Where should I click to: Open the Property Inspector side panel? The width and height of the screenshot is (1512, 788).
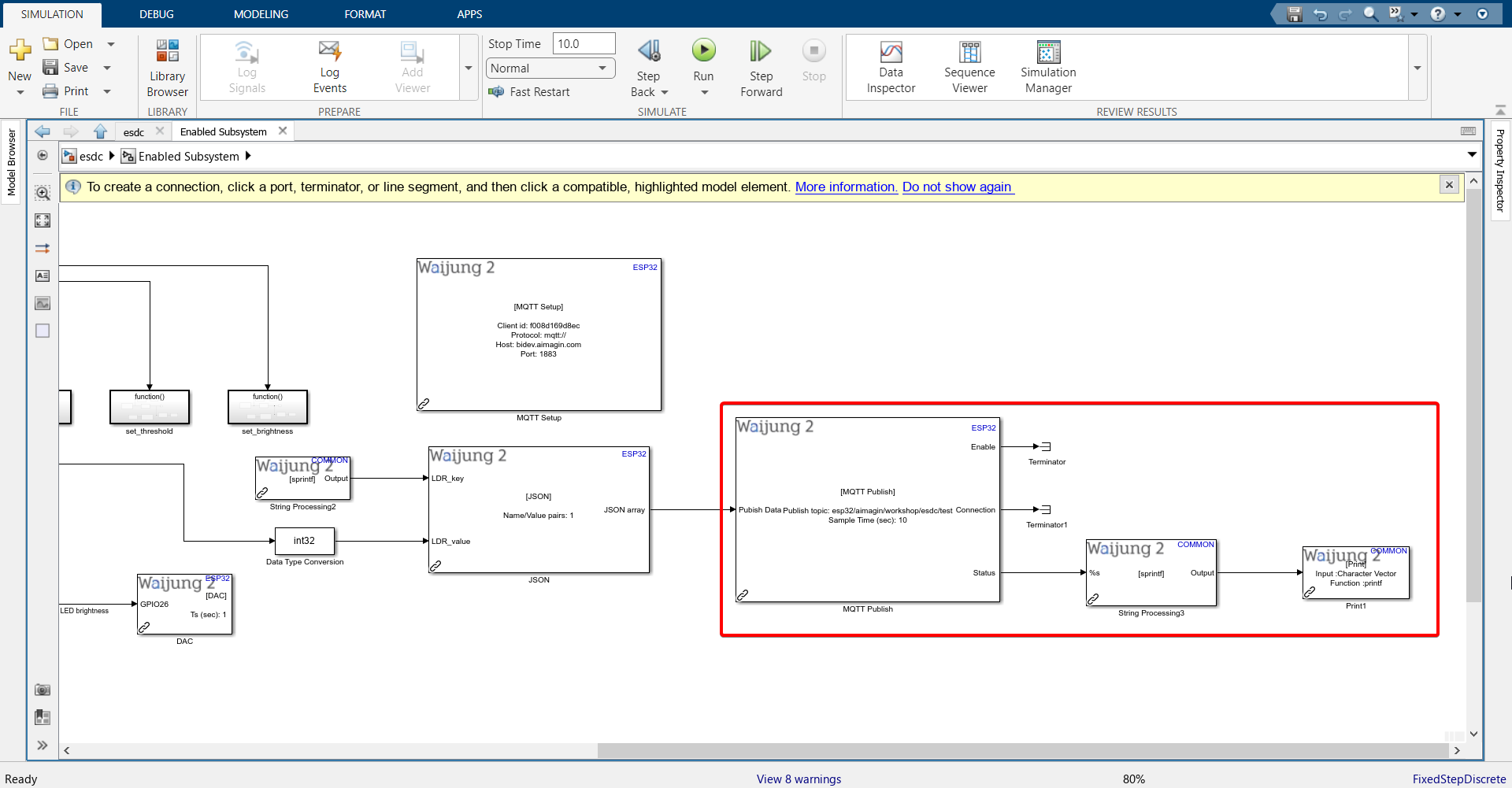point(1500,170)
